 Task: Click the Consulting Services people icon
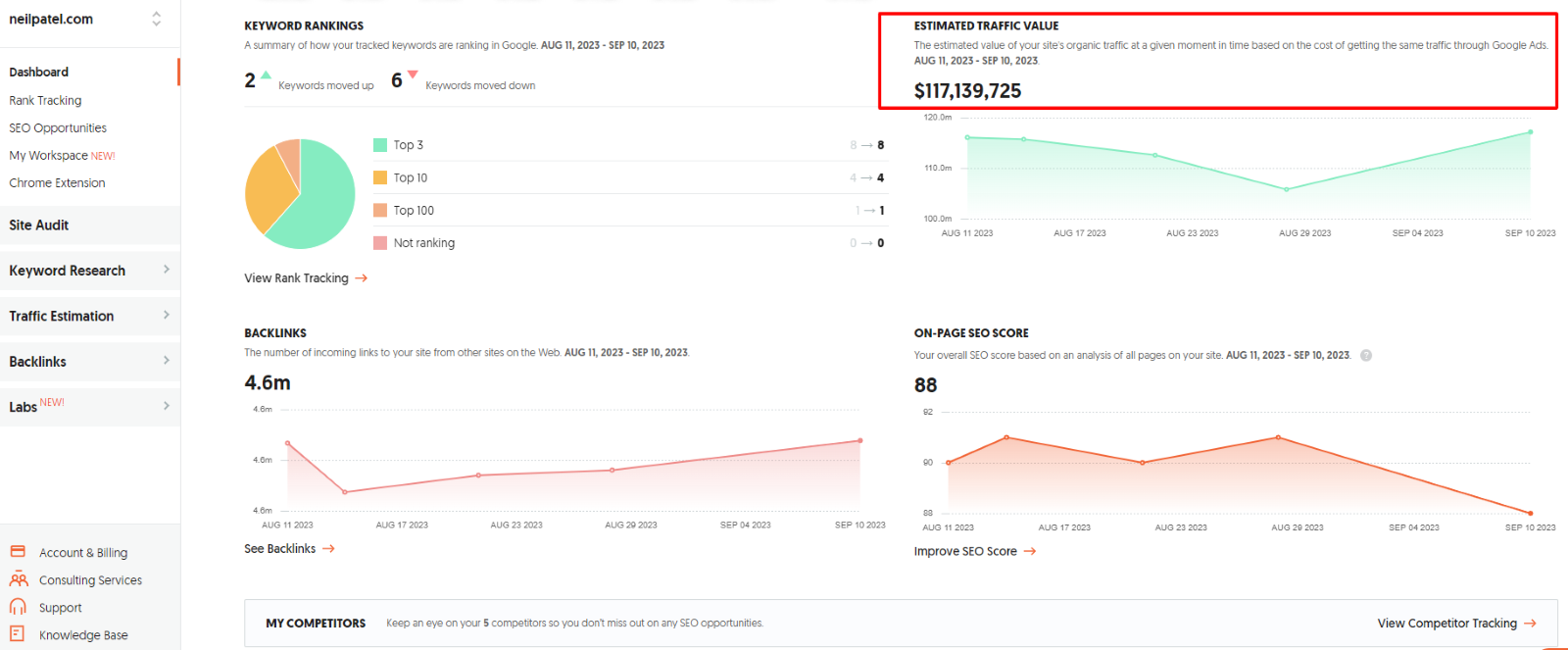click(18, 579)
